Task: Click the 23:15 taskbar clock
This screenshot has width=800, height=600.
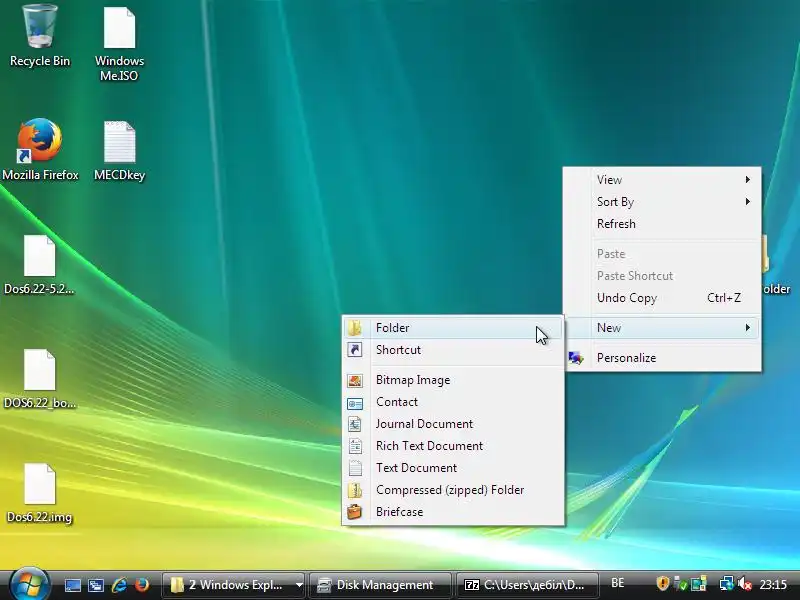Action: coord(773,584)
